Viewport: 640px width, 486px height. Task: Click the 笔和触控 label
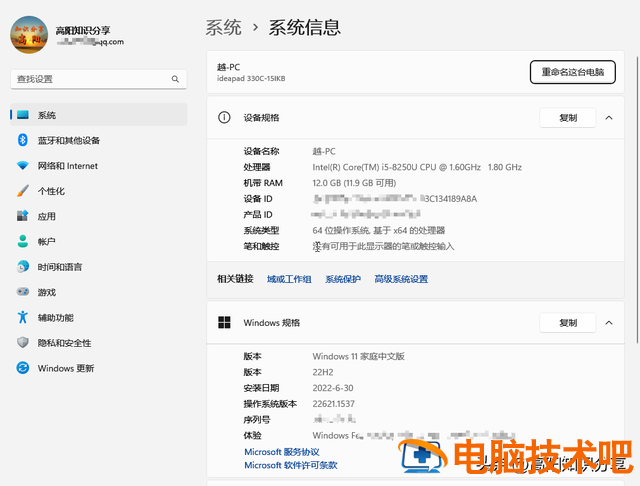(261, 246)
